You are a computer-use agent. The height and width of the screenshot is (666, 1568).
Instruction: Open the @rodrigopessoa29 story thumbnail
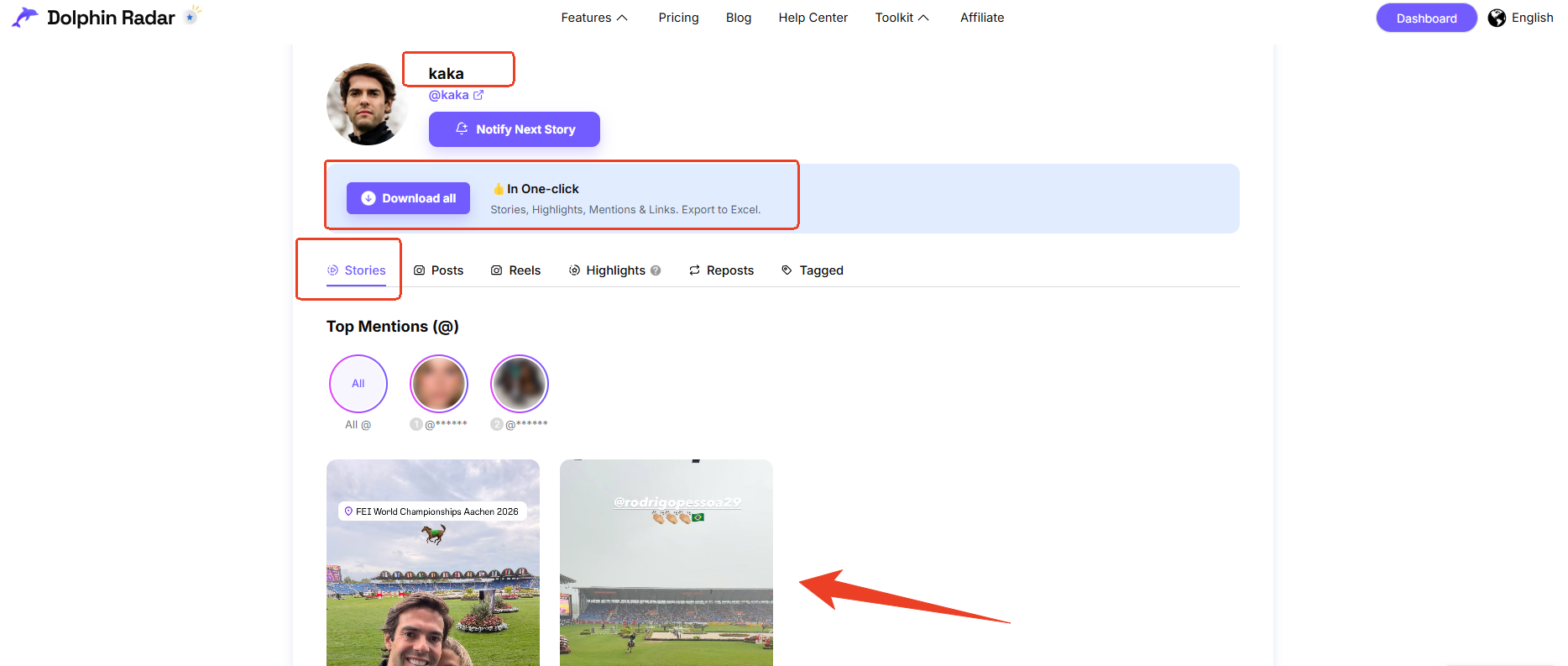pyautogui.click(x=666, y=563)
